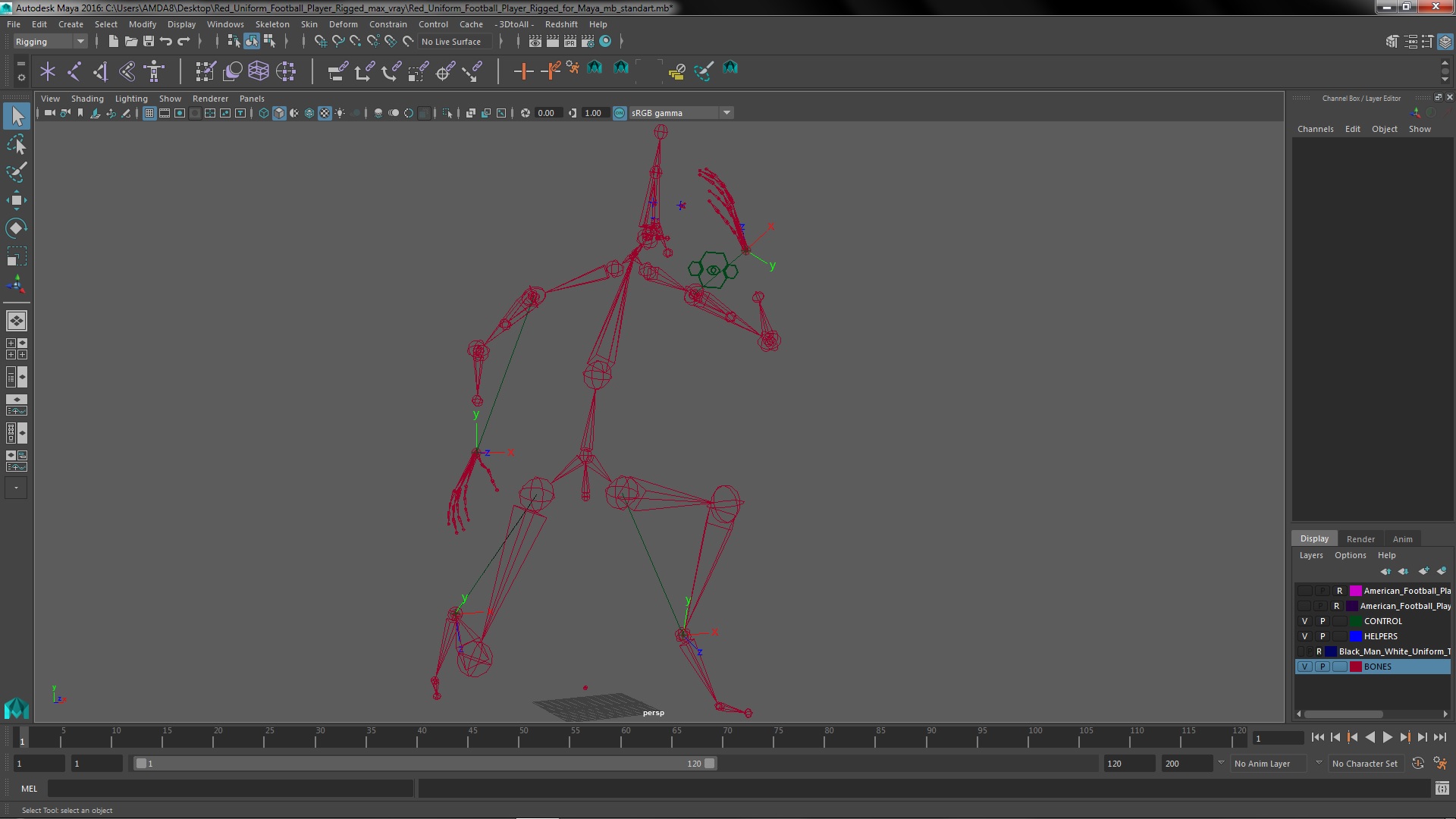Toggle Auto Keyframe button
Image resolution: width=1456 pixels, height=819 pixels.
[1417, 764]
